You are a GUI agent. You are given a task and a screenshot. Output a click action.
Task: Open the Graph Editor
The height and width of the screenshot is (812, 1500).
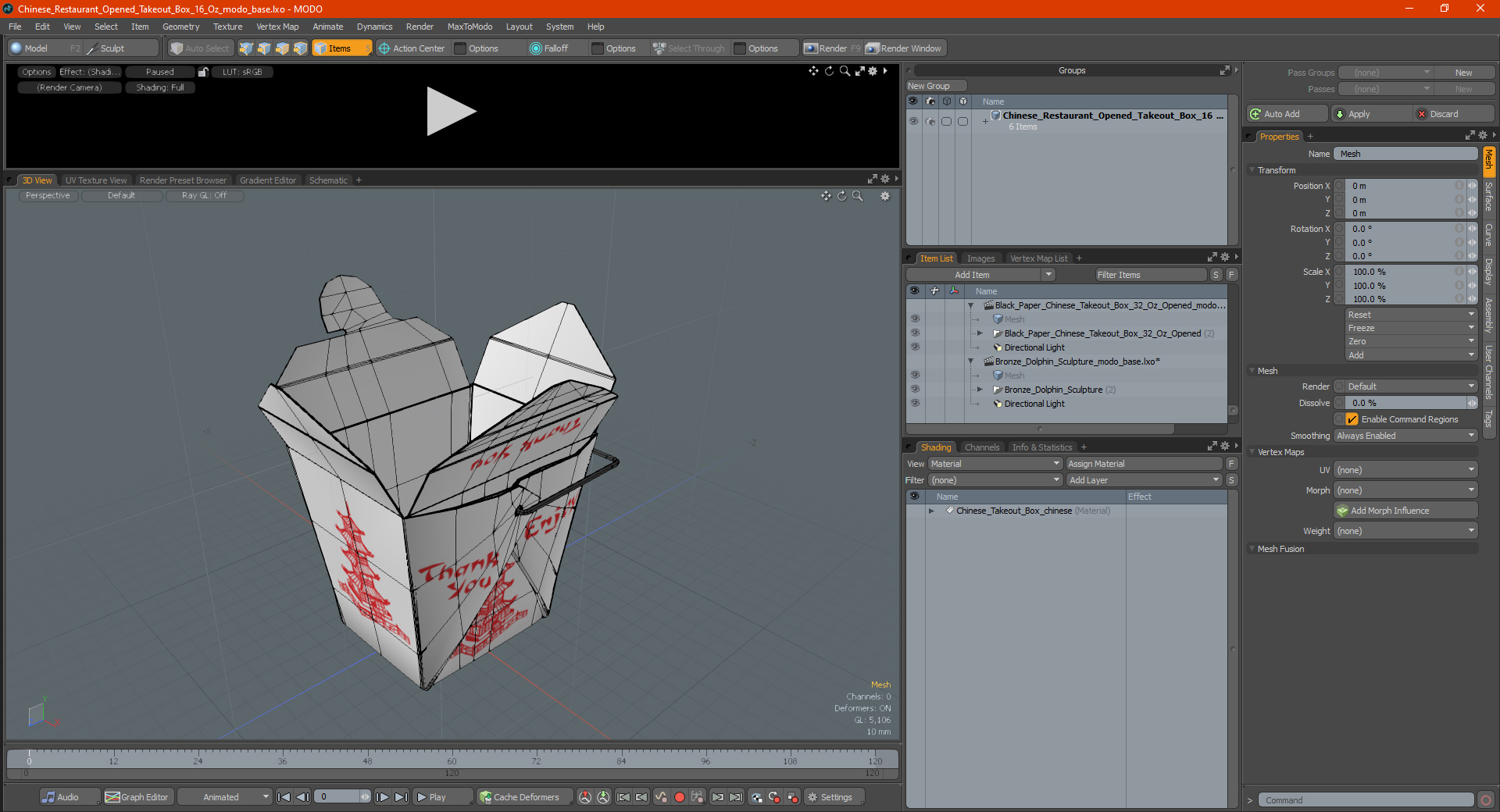pyautogui.click(x=137, y=797)
